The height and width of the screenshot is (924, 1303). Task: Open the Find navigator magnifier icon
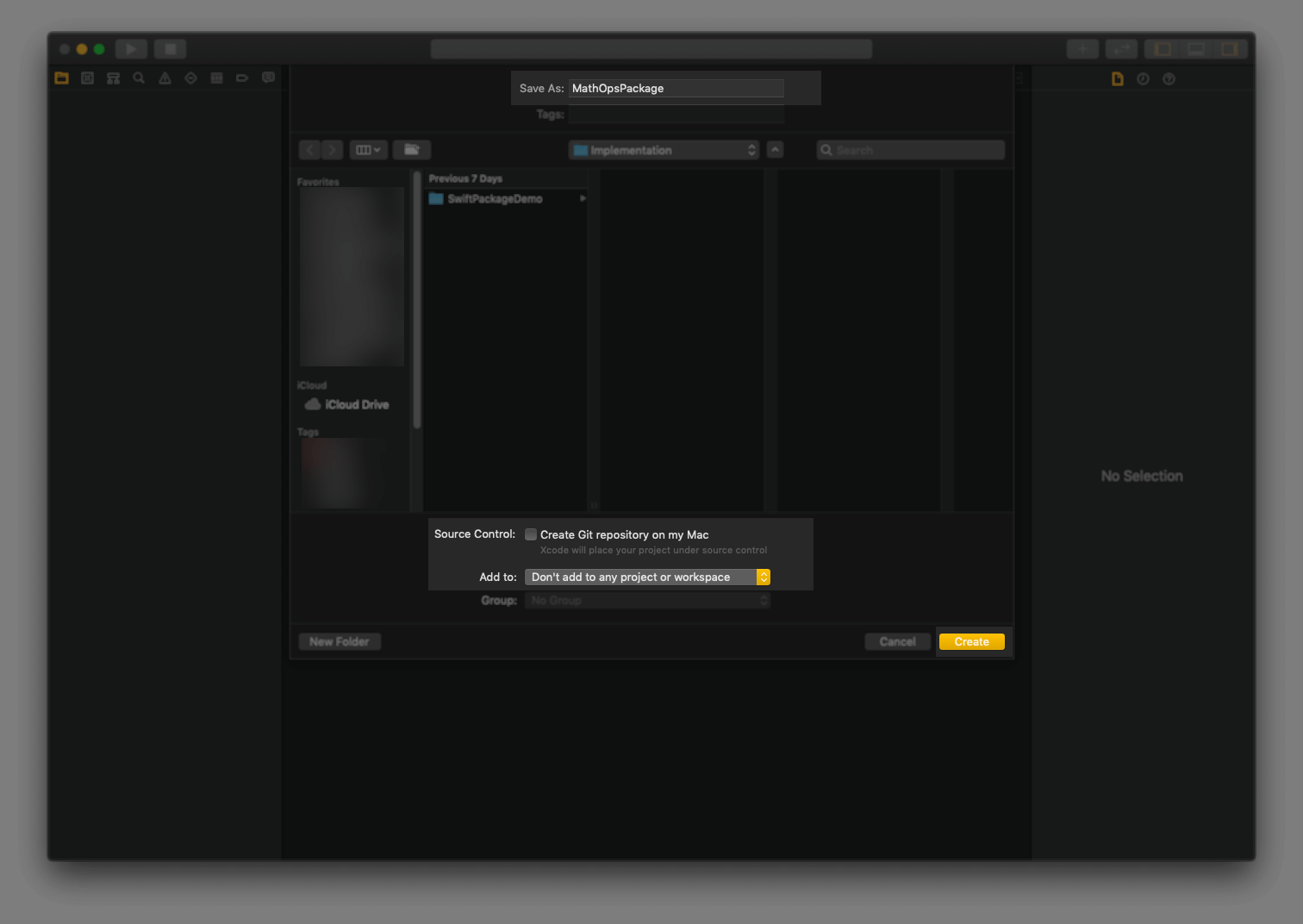139,78
